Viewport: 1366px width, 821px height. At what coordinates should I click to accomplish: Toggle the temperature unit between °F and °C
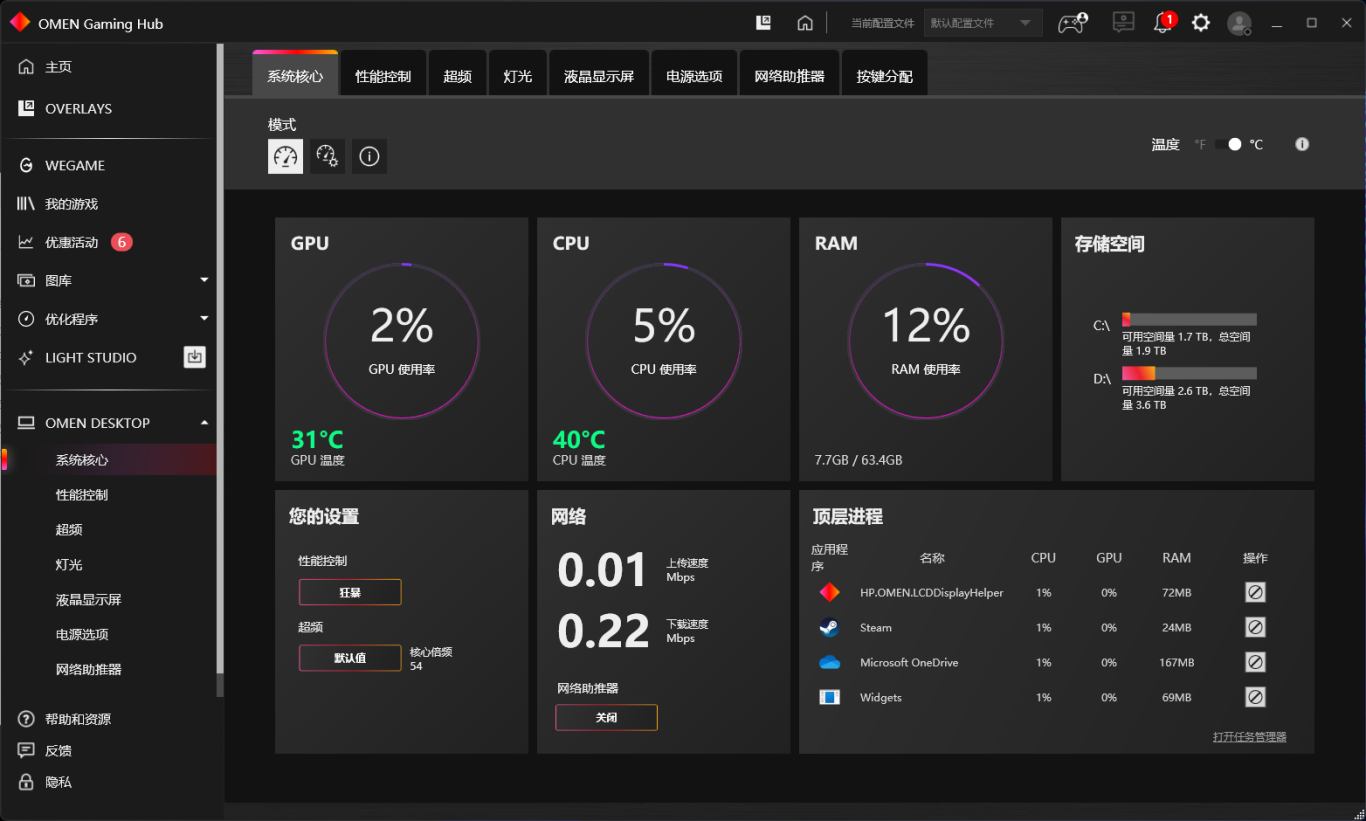point(1229,144)
